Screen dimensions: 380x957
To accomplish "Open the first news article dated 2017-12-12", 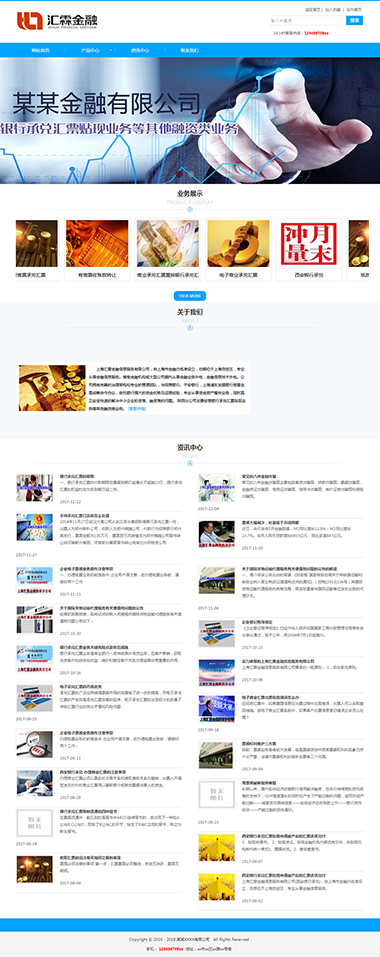I will click(77, 475).
